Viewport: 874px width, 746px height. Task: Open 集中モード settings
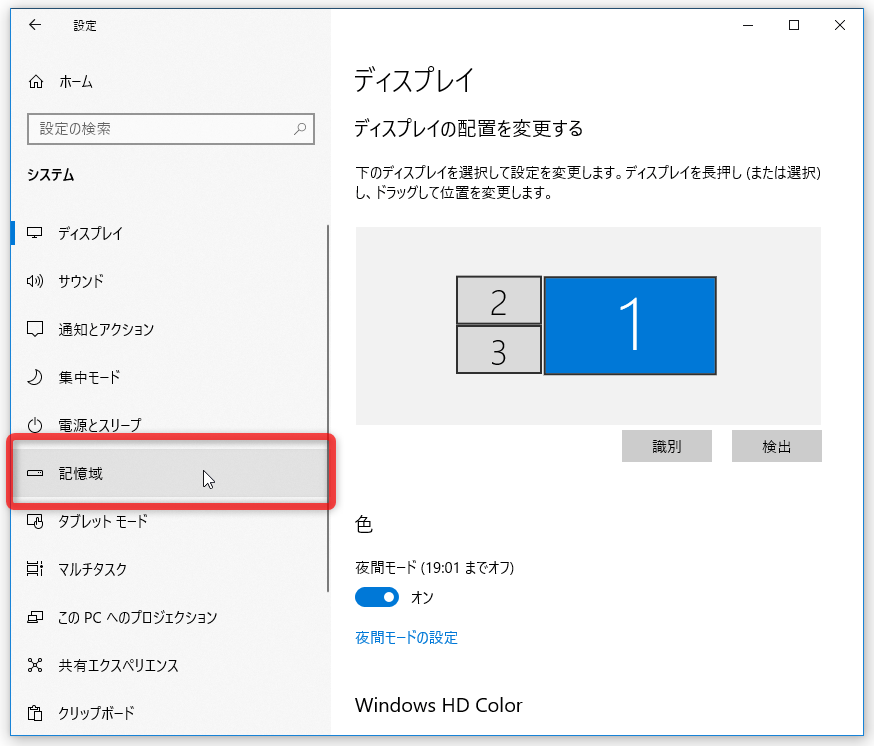click(169, 377)
